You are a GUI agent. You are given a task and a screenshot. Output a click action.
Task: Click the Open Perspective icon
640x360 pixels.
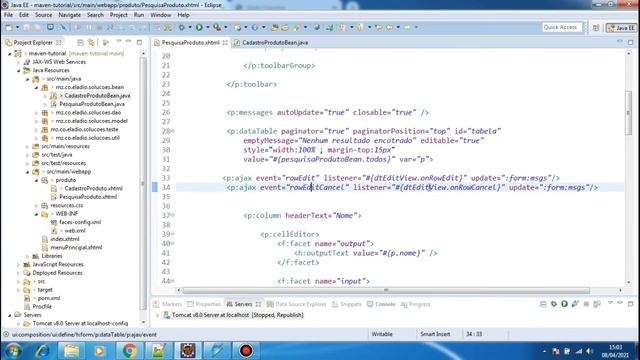596,28
